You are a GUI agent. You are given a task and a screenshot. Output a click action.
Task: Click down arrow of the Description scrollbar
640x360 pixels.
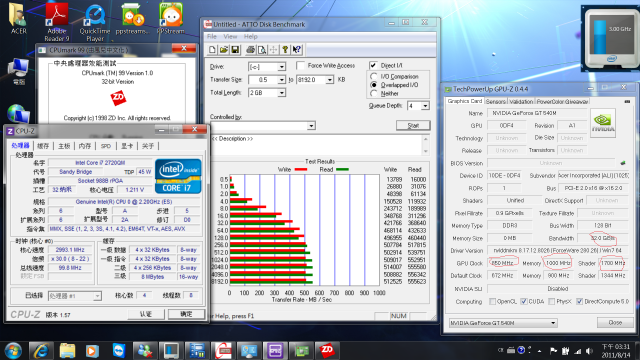(x=426, y=151)
